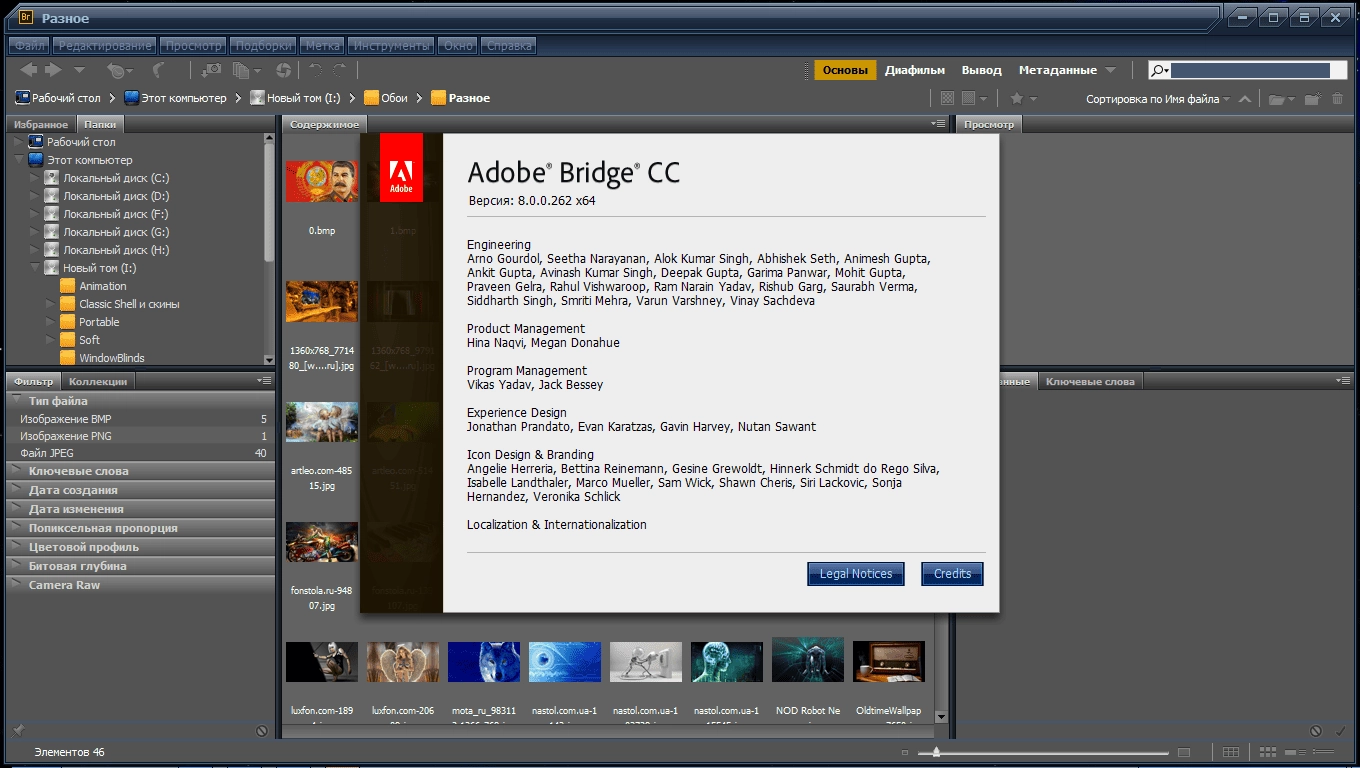Viewport: 1360px width, 768px height.
Task: Switch to details view icon
Action: tap(1295, 752)
